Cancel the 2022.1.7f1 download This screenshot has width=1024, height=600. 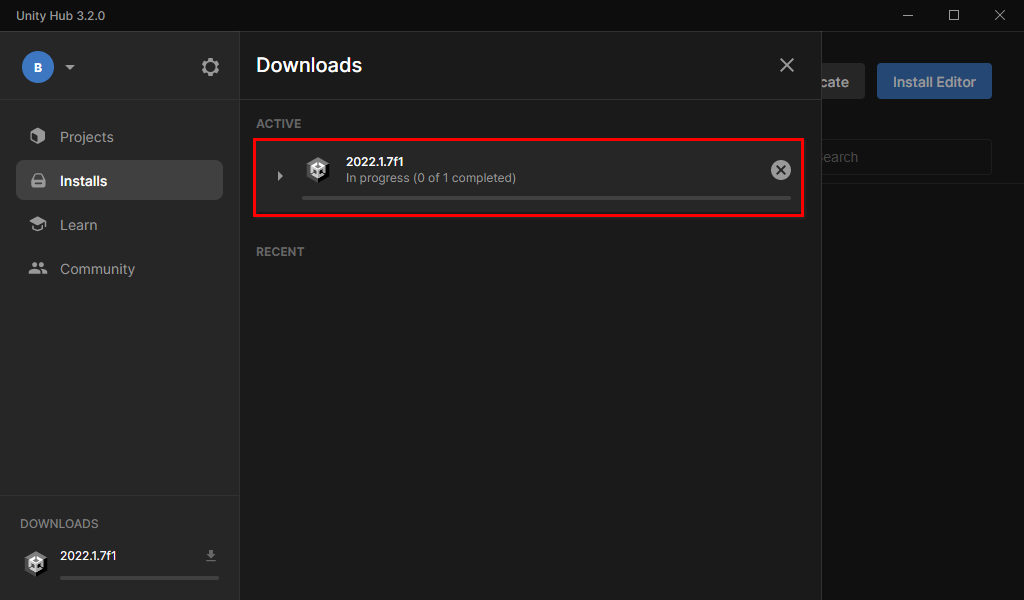click(780, 170)
